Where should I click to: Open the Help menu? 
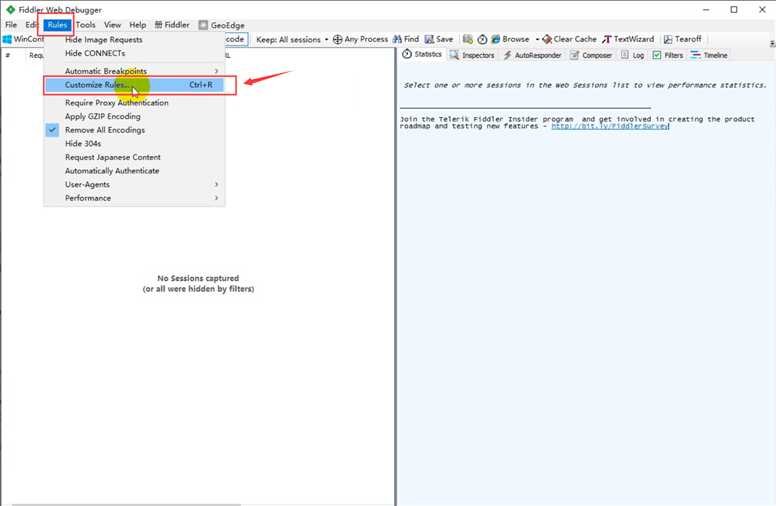138,25
